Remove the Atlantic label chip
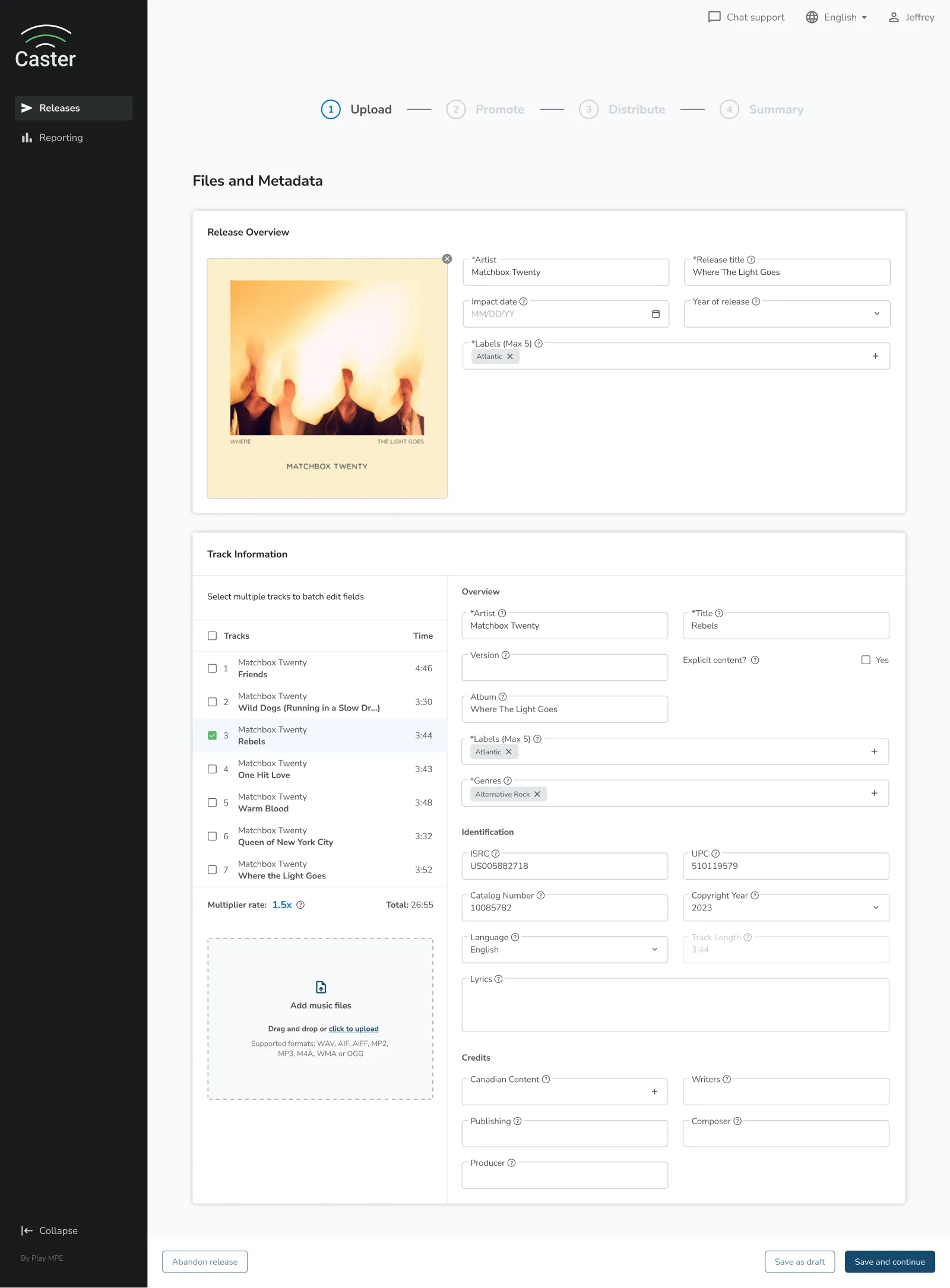The image size is (950, 1288). tap(510, 356)
